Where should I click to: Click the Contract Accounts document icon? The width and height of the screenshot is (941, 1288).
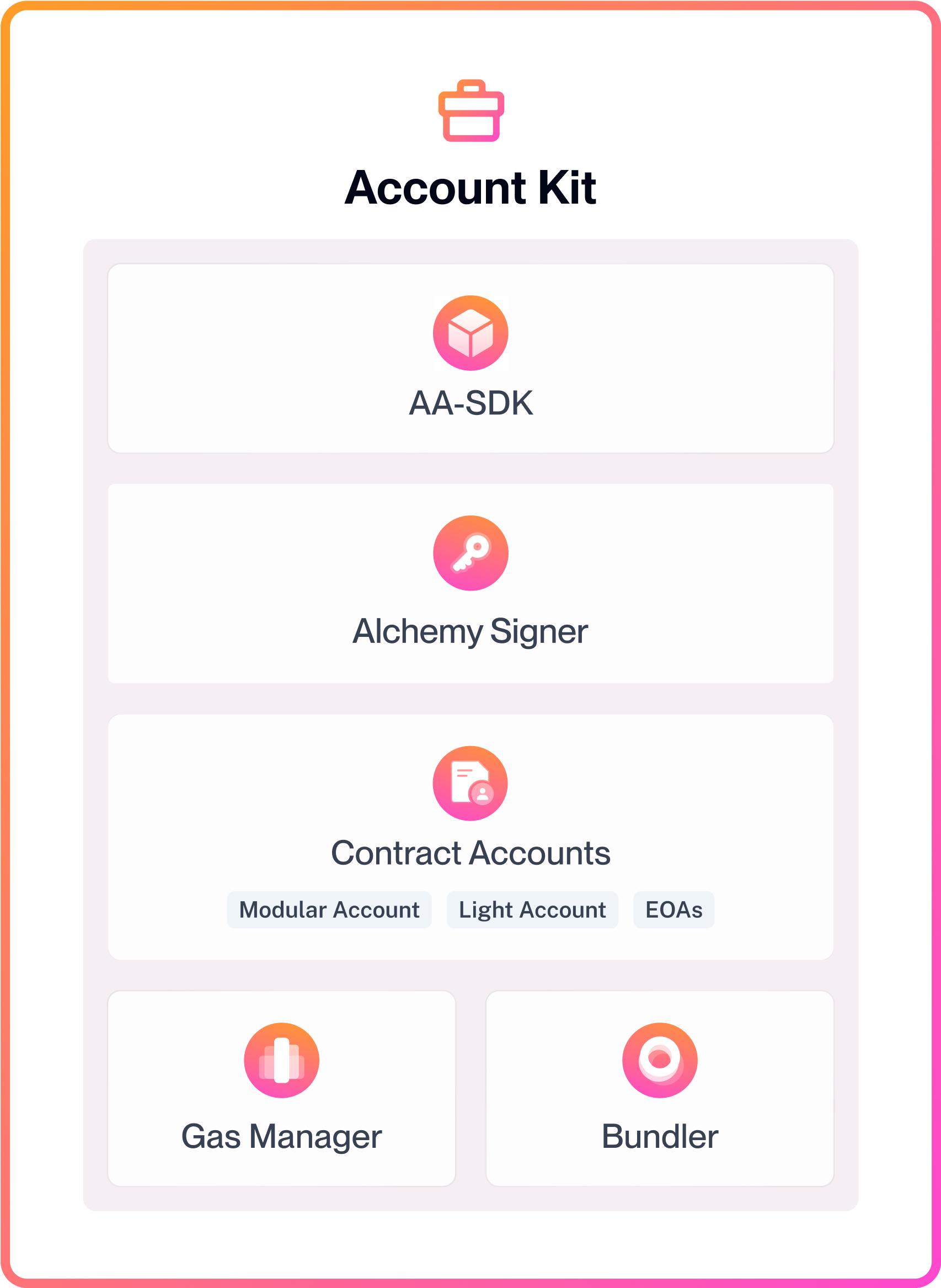[x=470, y=783]
